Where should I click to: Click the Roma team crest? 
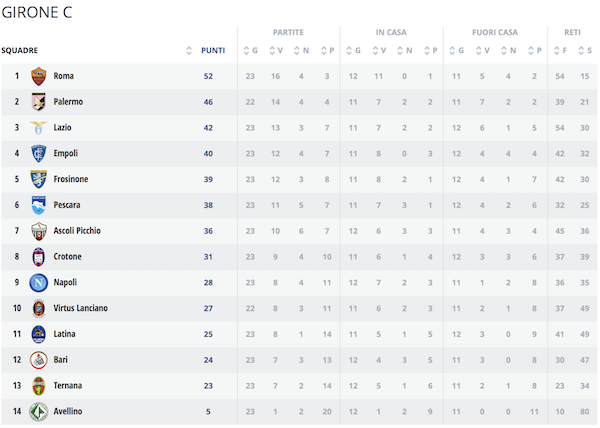click(39, 76)
